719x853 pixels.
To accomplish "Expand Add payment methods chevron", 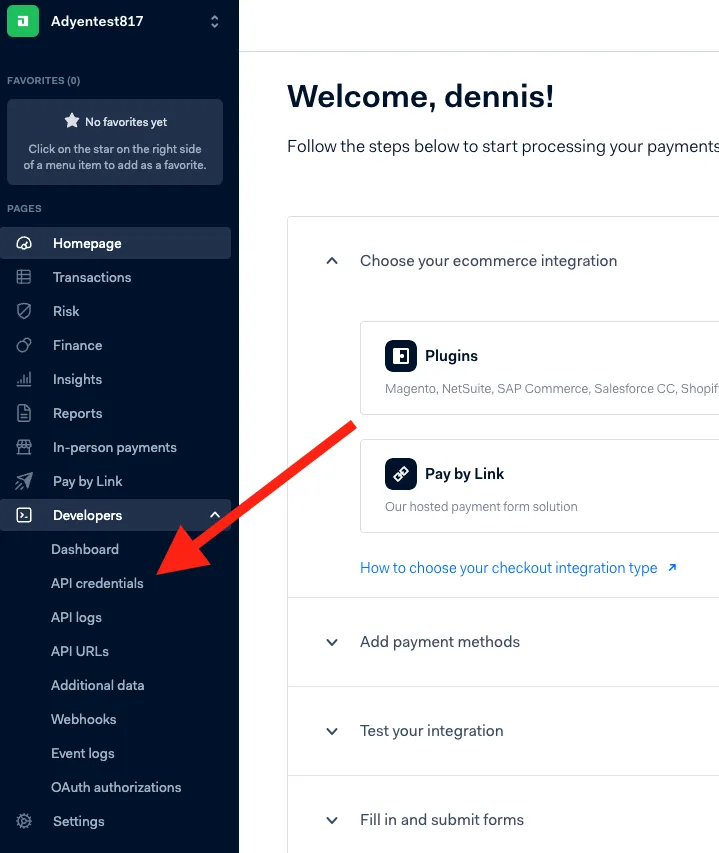I will pyautogui.click(x=332, y=642).
